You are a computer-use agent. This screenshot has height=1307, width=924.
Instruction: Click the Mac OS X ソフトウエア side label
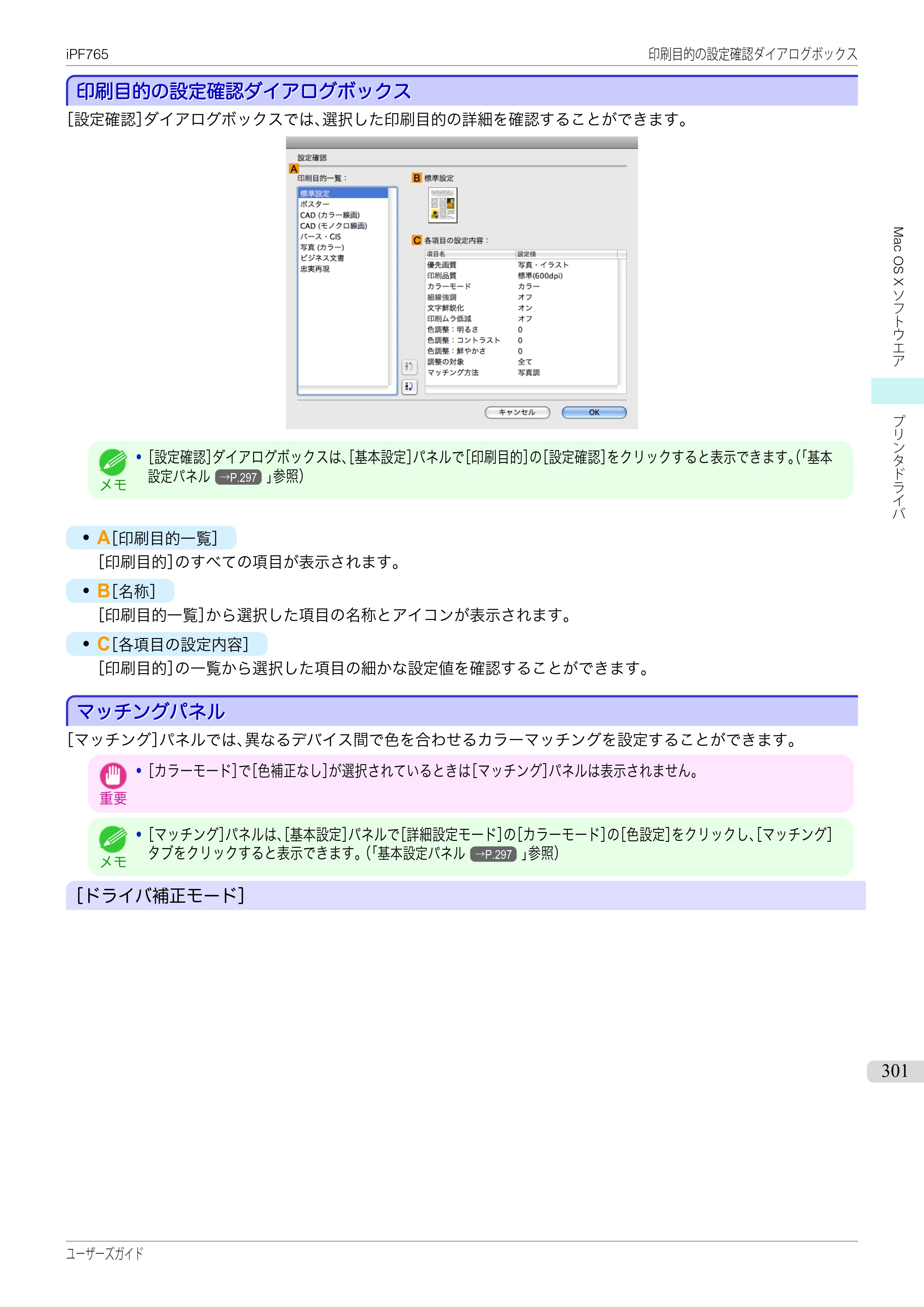pyautogui.click(x=898, y=297)
